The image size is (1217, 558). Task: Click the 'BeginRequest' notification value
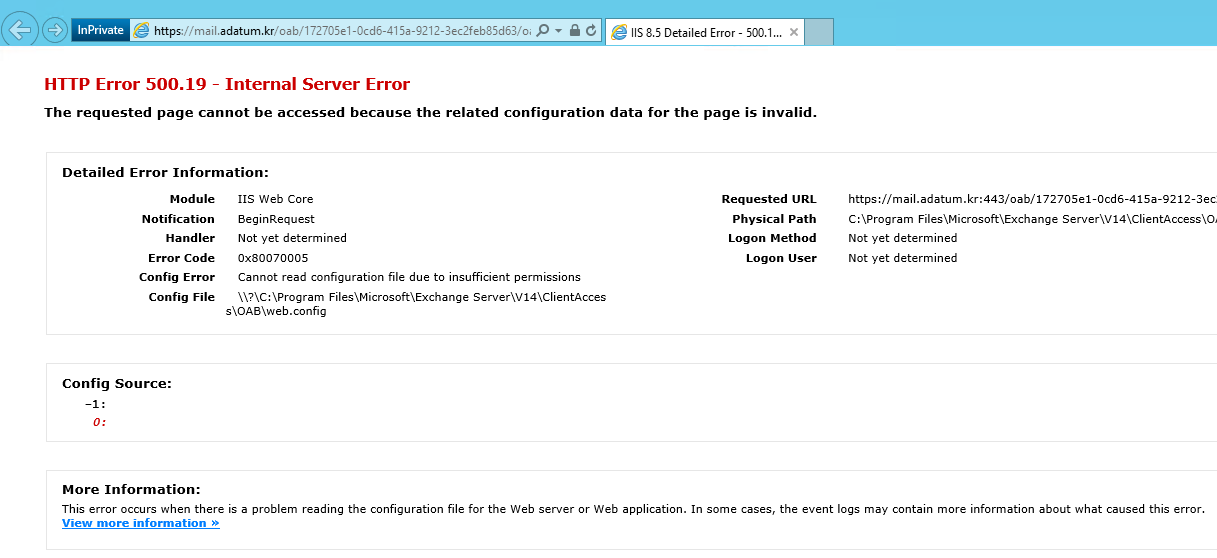coord(276,219)
